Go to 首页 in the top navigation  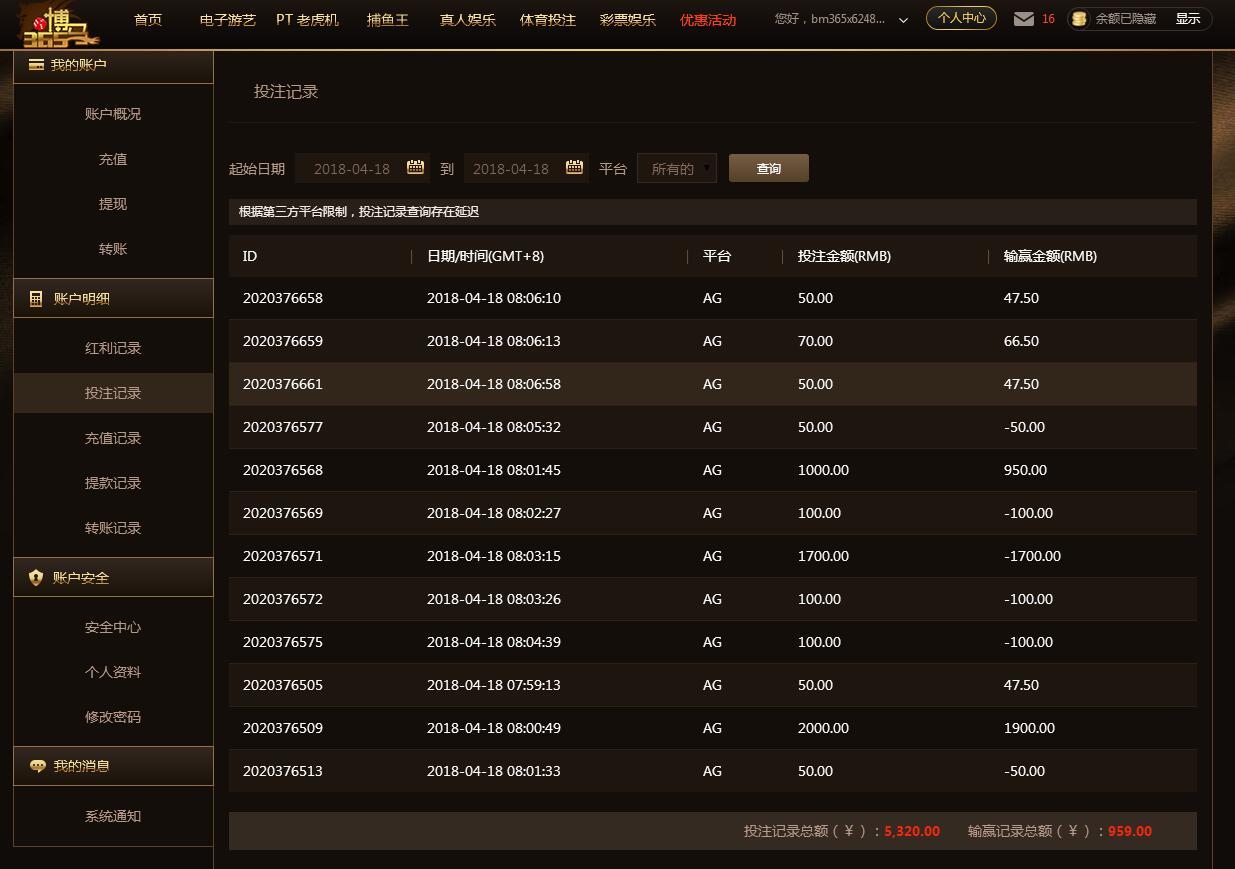click(x=148, y=19)
